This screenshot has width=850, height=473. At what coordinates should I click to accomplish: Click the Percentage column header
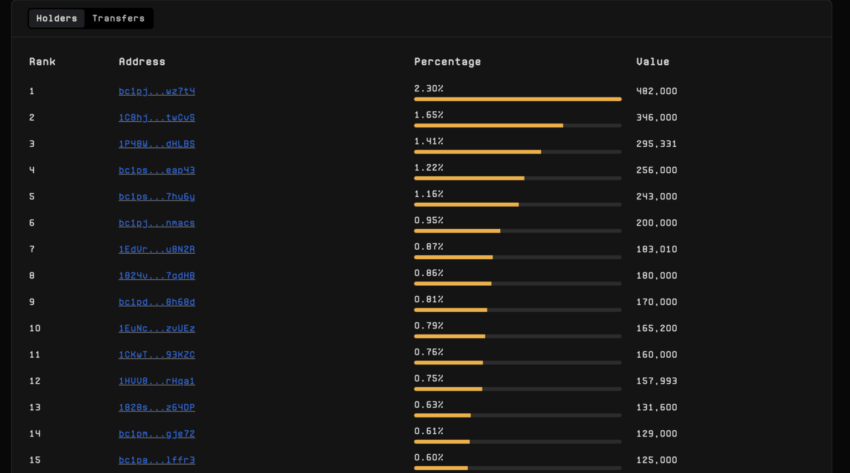point(447,62)
